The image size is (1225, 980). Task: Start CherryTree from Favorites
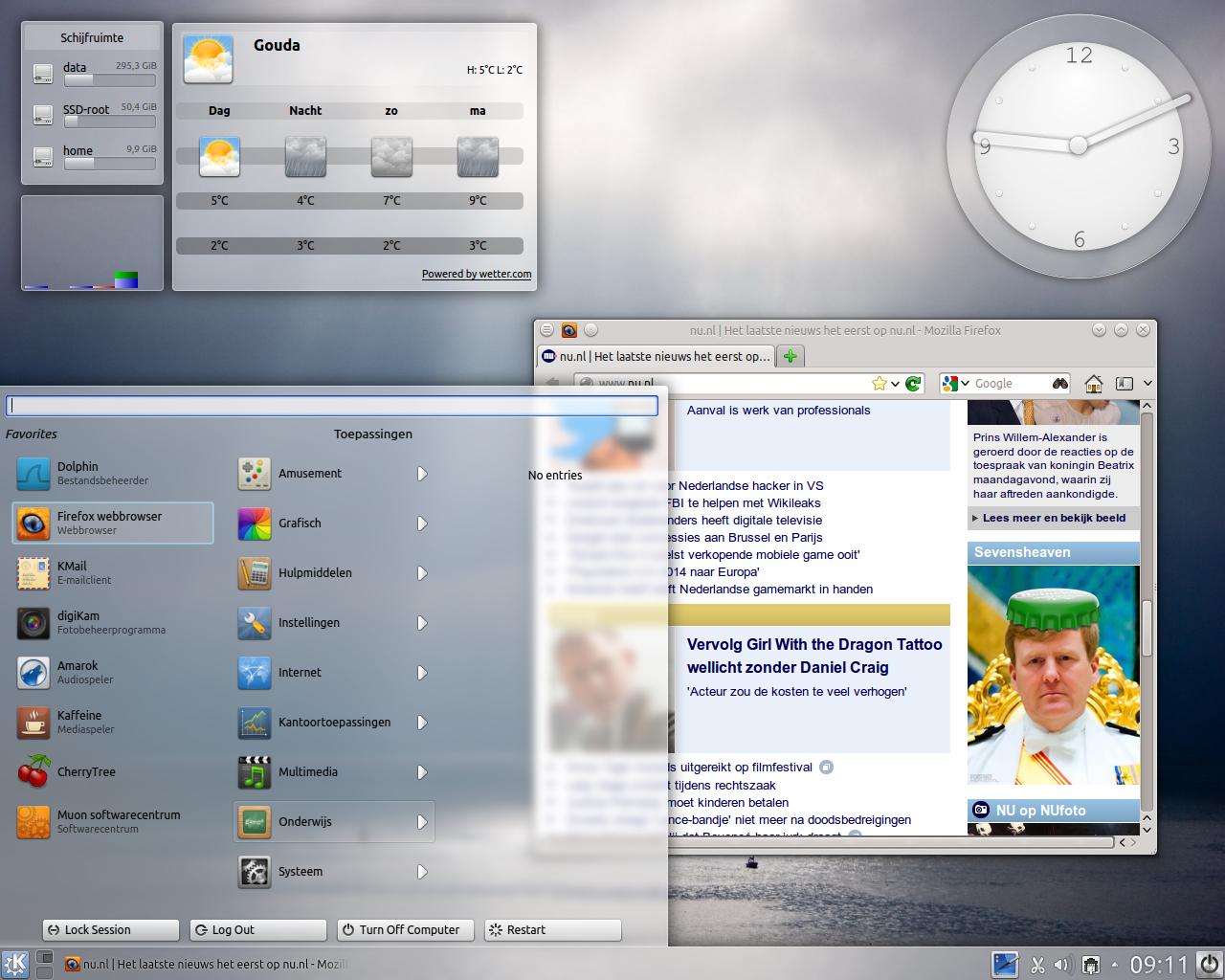pos(112,771)
